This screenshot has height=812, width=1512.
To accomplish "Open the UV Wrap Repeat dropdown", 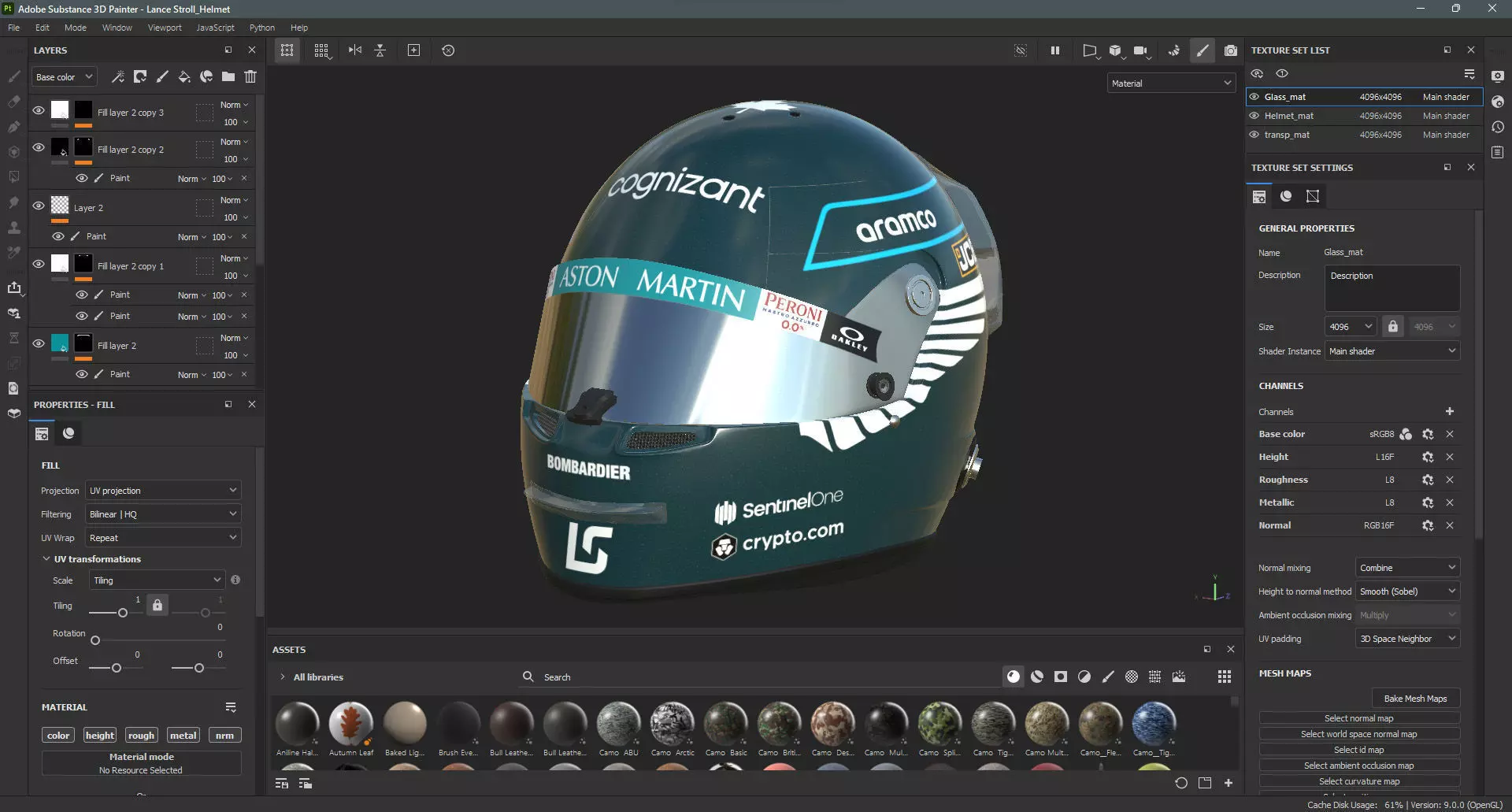I will pos(163,537).
